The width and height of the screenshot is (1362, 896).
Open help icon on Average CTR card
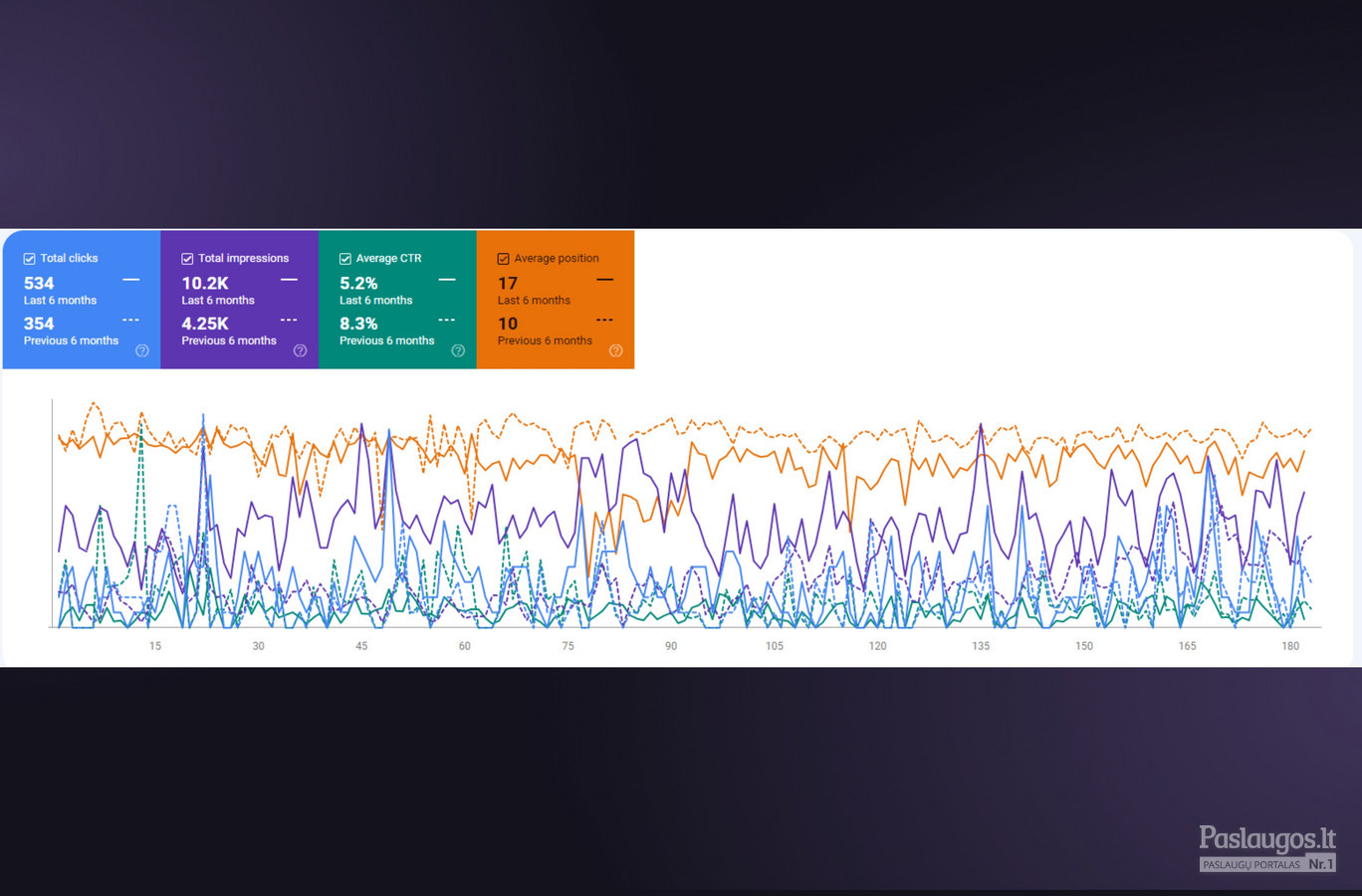tap(458, 350)
